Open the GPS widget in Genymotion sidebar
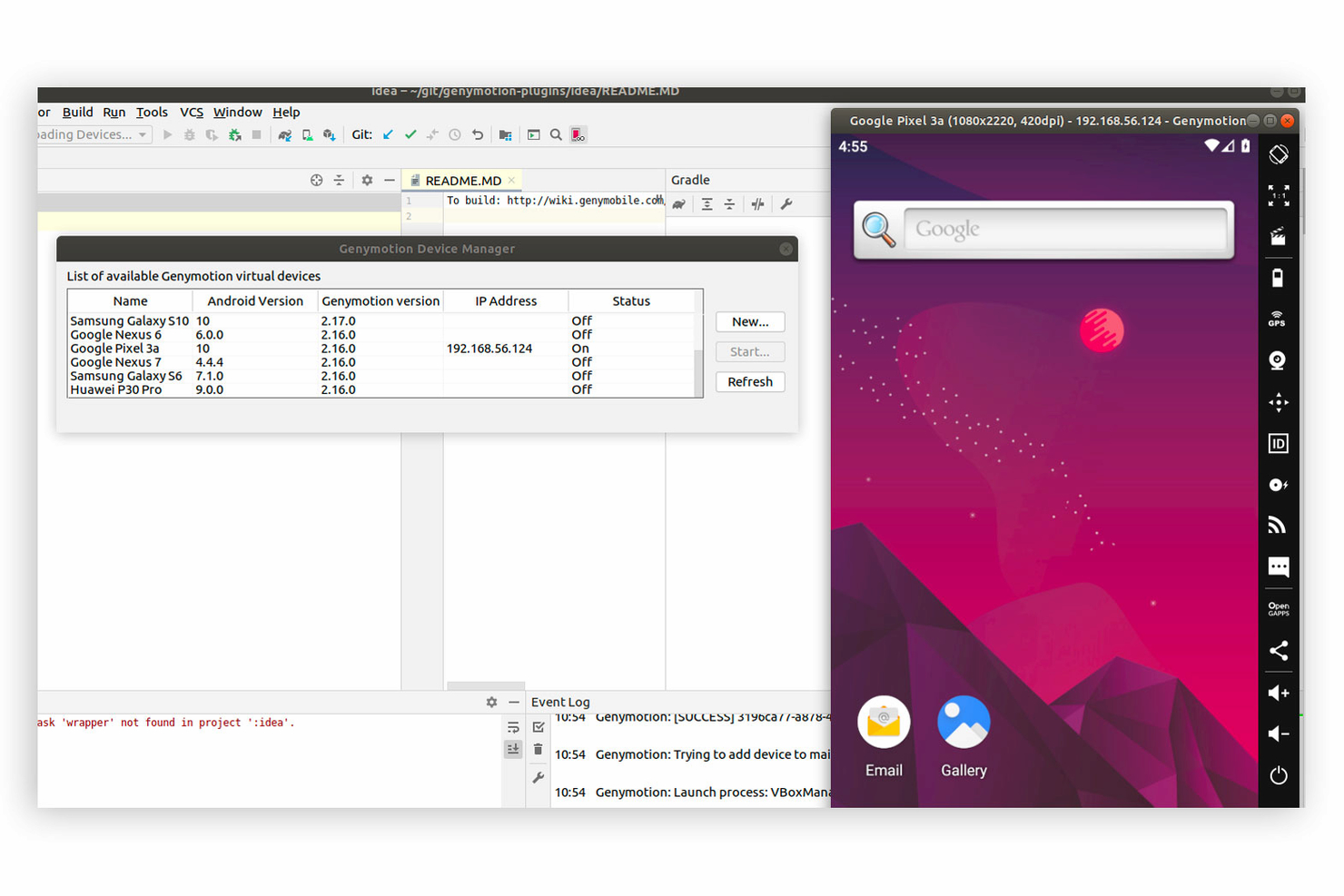 click(x=1278, y=319)
